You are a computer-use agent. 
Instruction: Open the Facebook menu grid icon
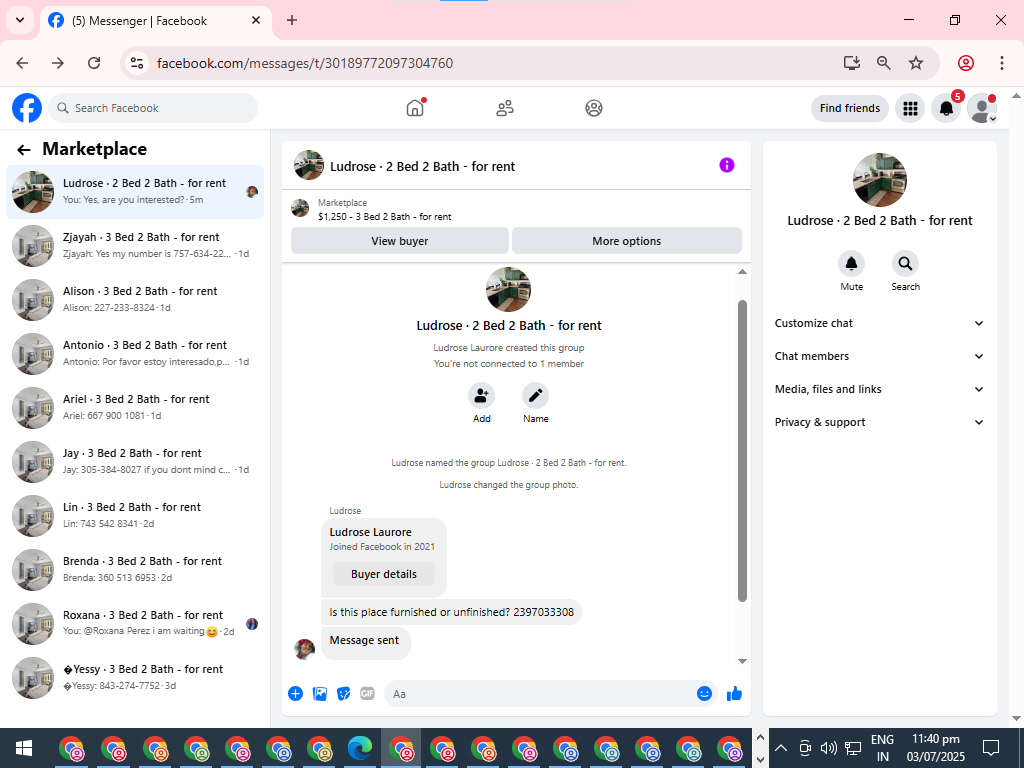[x=910, y=108]
